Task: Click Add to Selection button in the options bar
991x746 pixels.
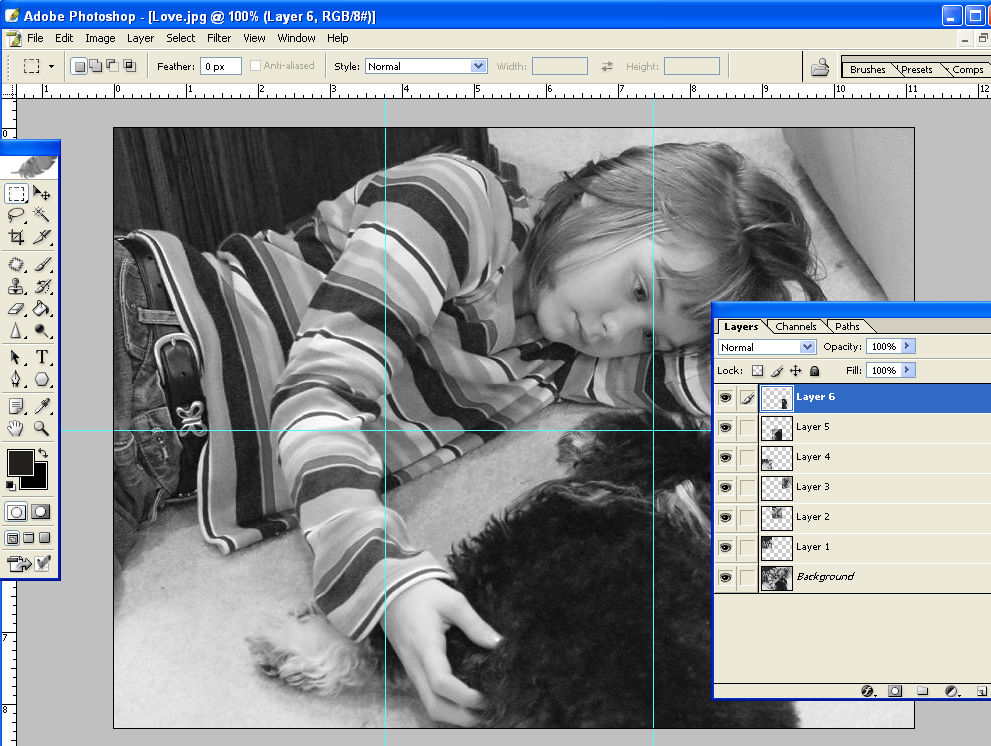Action: coord(96,66)
